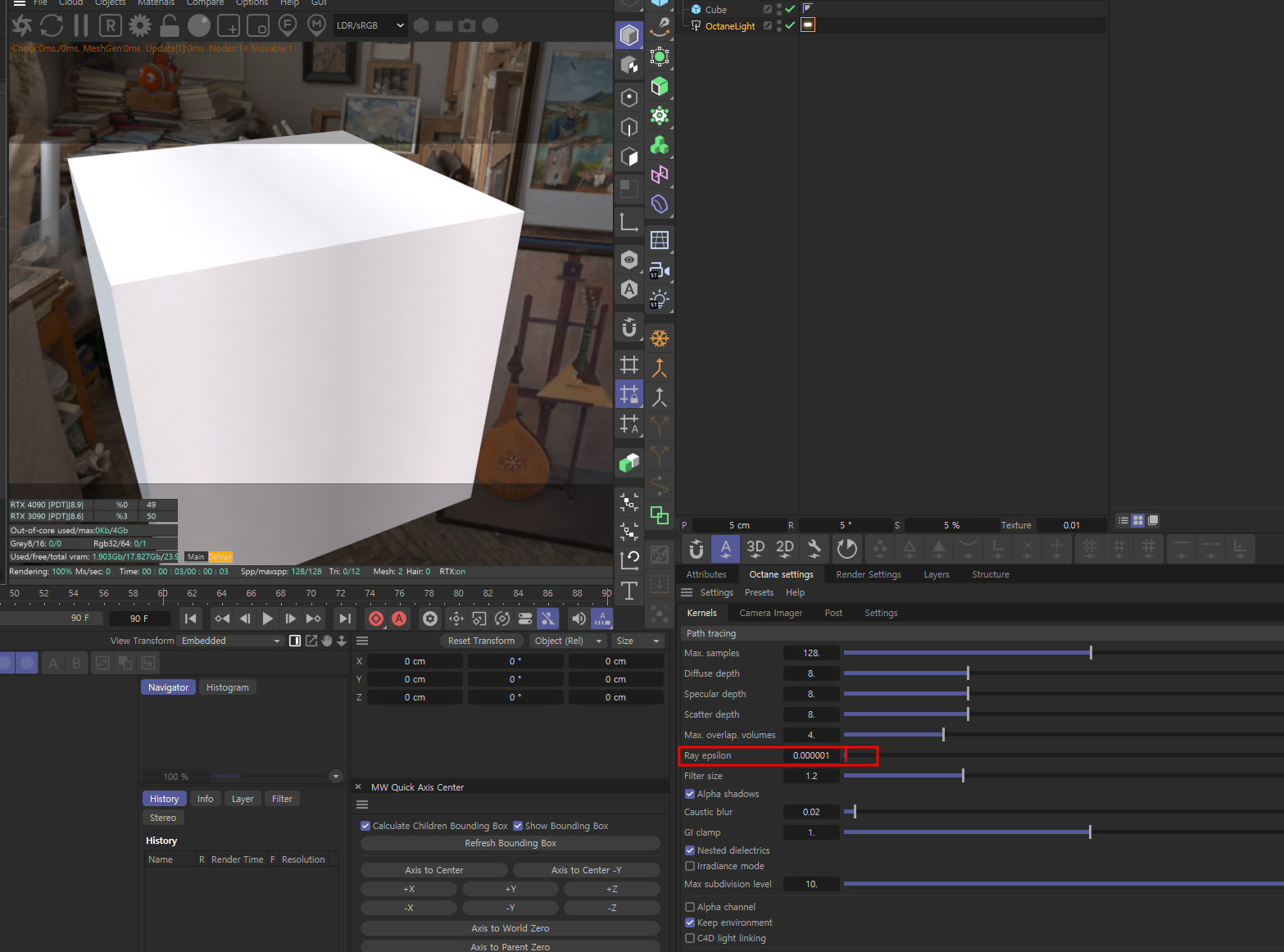Switch to the Render Settings tab
This screenshot has height=952, width=1284.
(x=869, y=574)
